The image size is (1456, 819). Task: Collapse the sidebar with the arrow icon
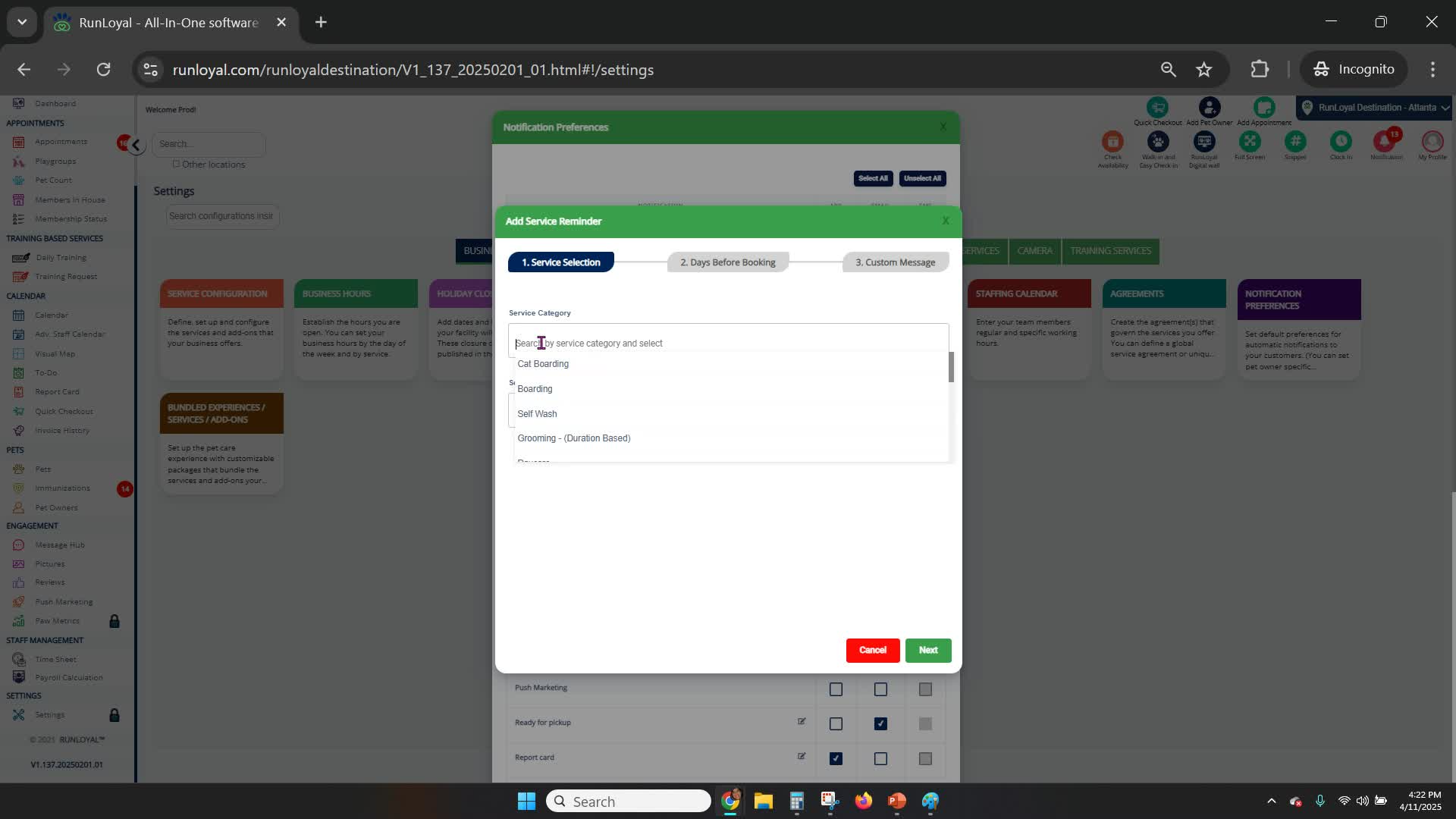click(x=136, y=145)
